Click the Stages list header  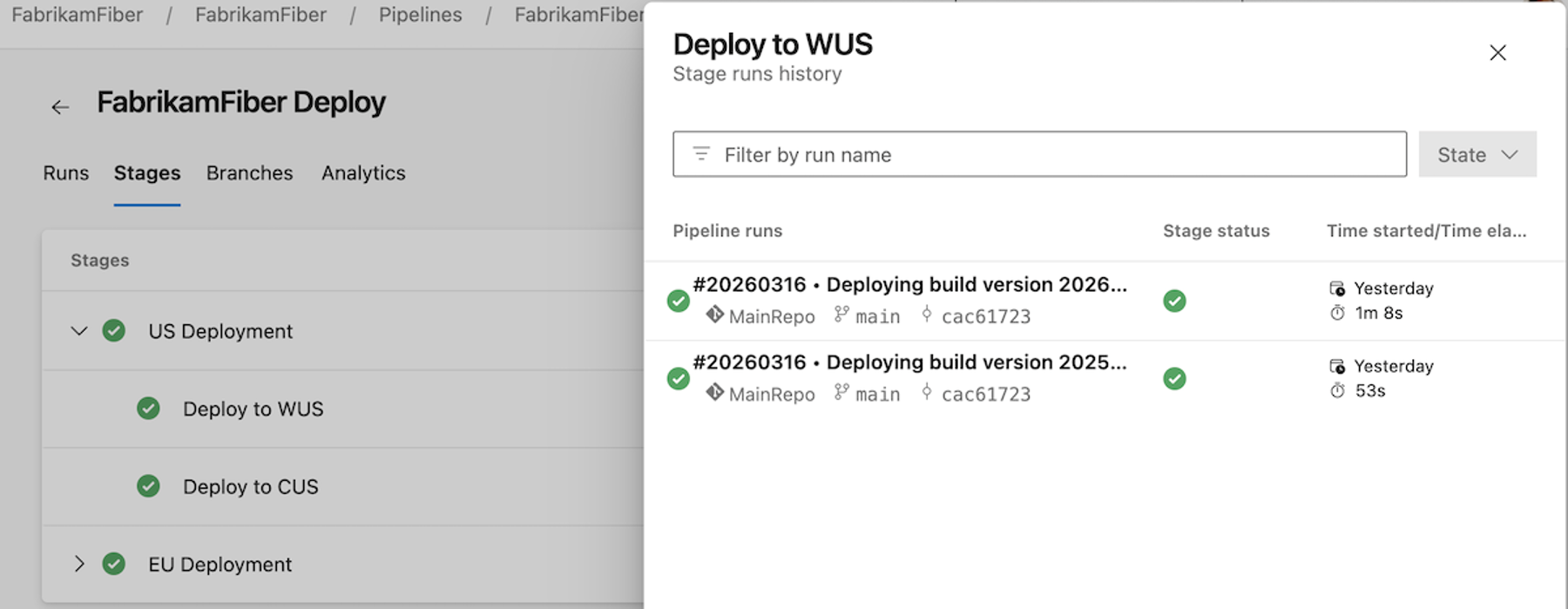click(x=100, y=261)
